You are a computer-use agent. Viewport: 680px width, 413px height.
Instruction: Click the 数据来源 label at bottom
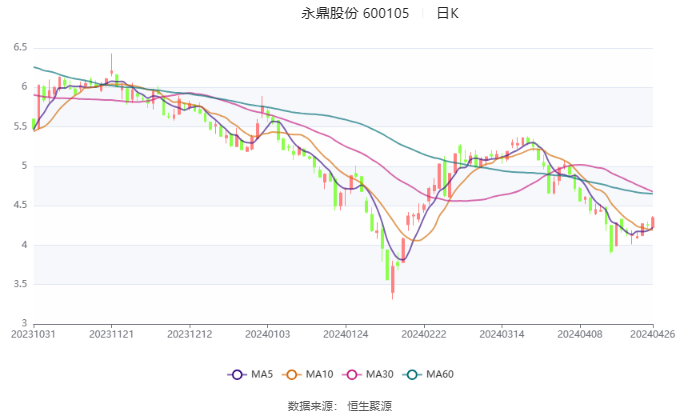coord(310,405)
